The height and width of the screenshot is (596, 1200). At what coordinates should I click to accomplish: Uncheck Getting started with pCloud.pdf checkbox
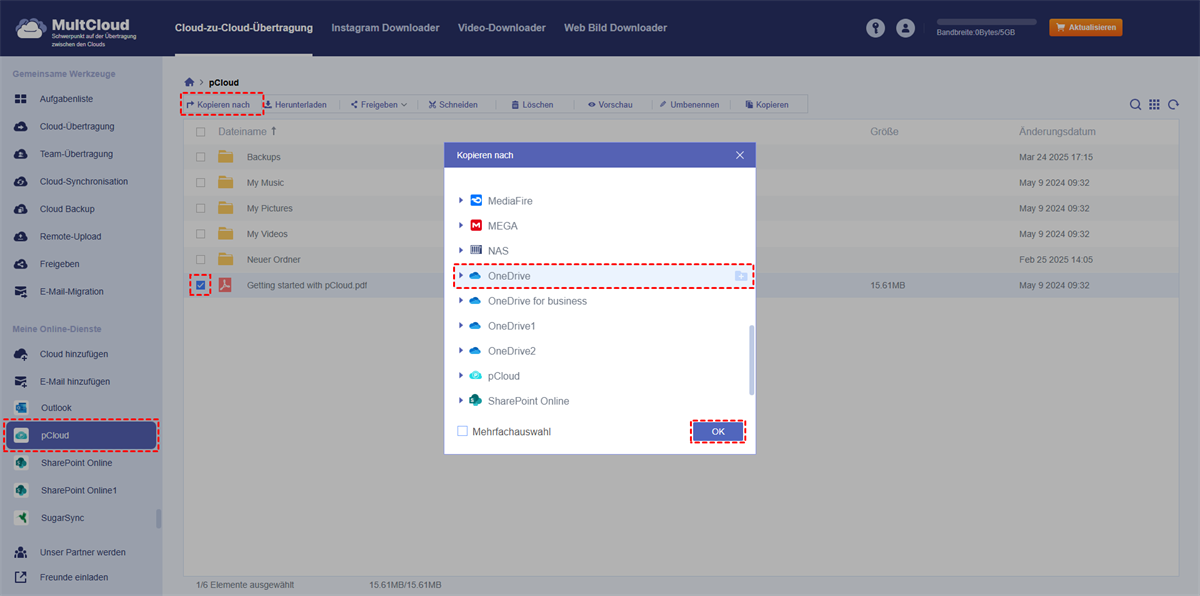tap(201, 286)
